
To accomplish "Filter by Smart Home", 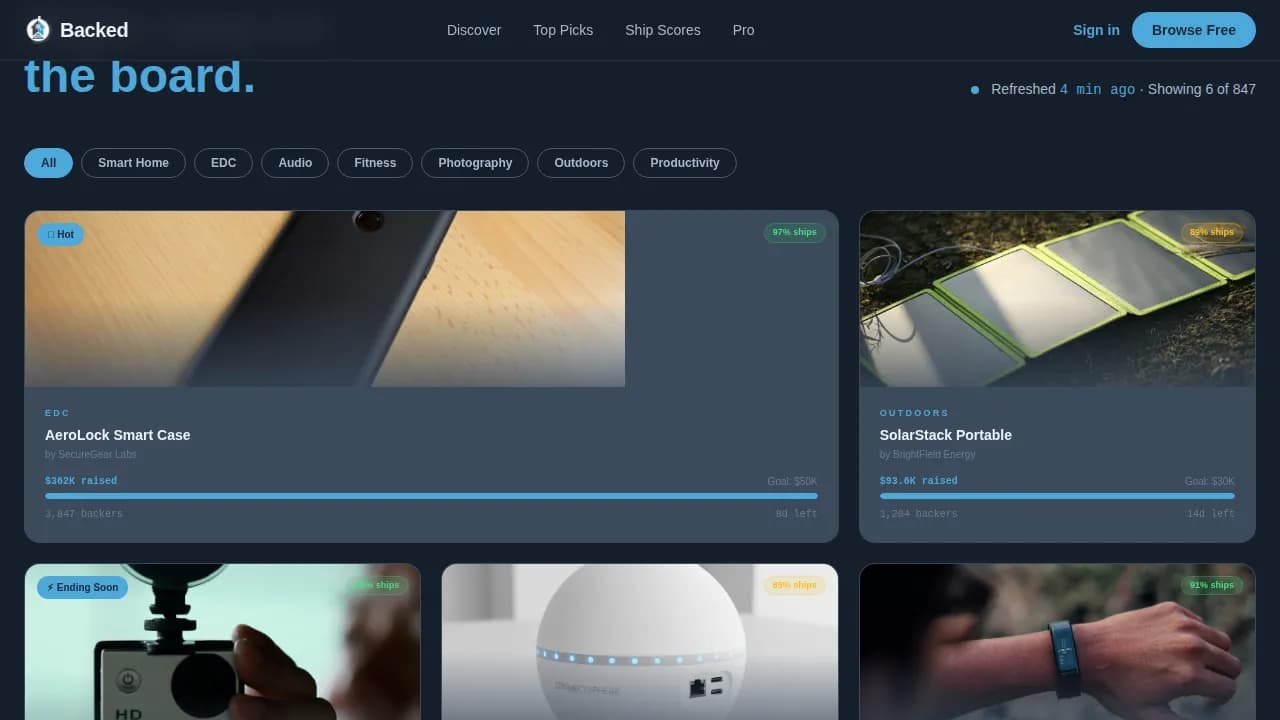I will (x=133, y=163).
